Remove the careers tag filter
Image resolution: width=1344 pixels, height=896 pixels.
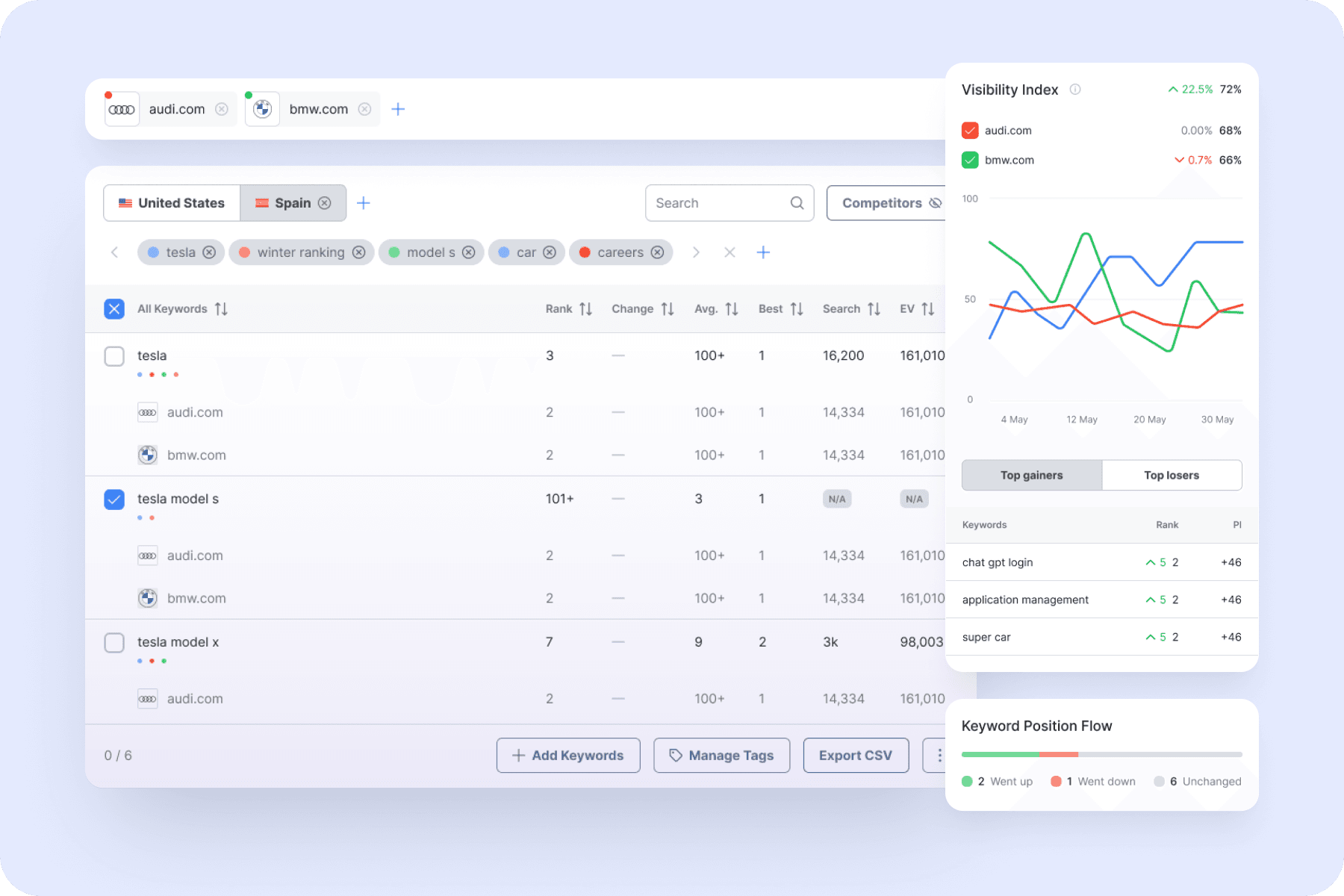(x=657, y=252)
